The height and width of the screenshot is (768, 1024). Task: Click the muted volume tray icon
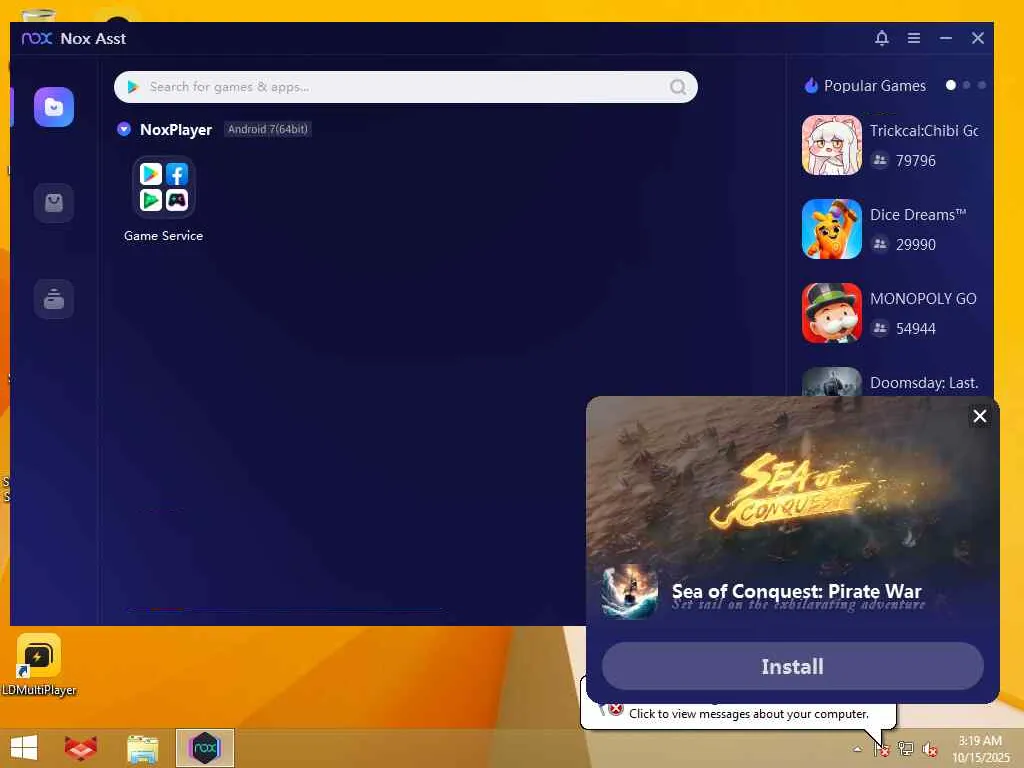point(929,749)
